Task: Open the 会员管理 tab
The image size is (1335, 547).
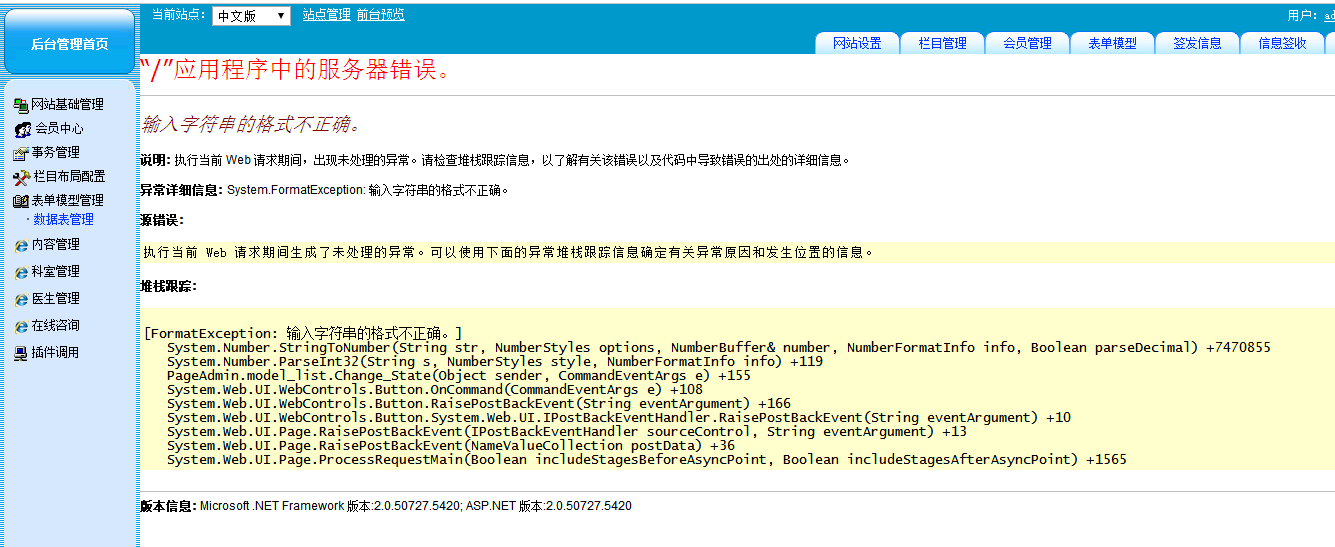Action: pos(1027,43)
